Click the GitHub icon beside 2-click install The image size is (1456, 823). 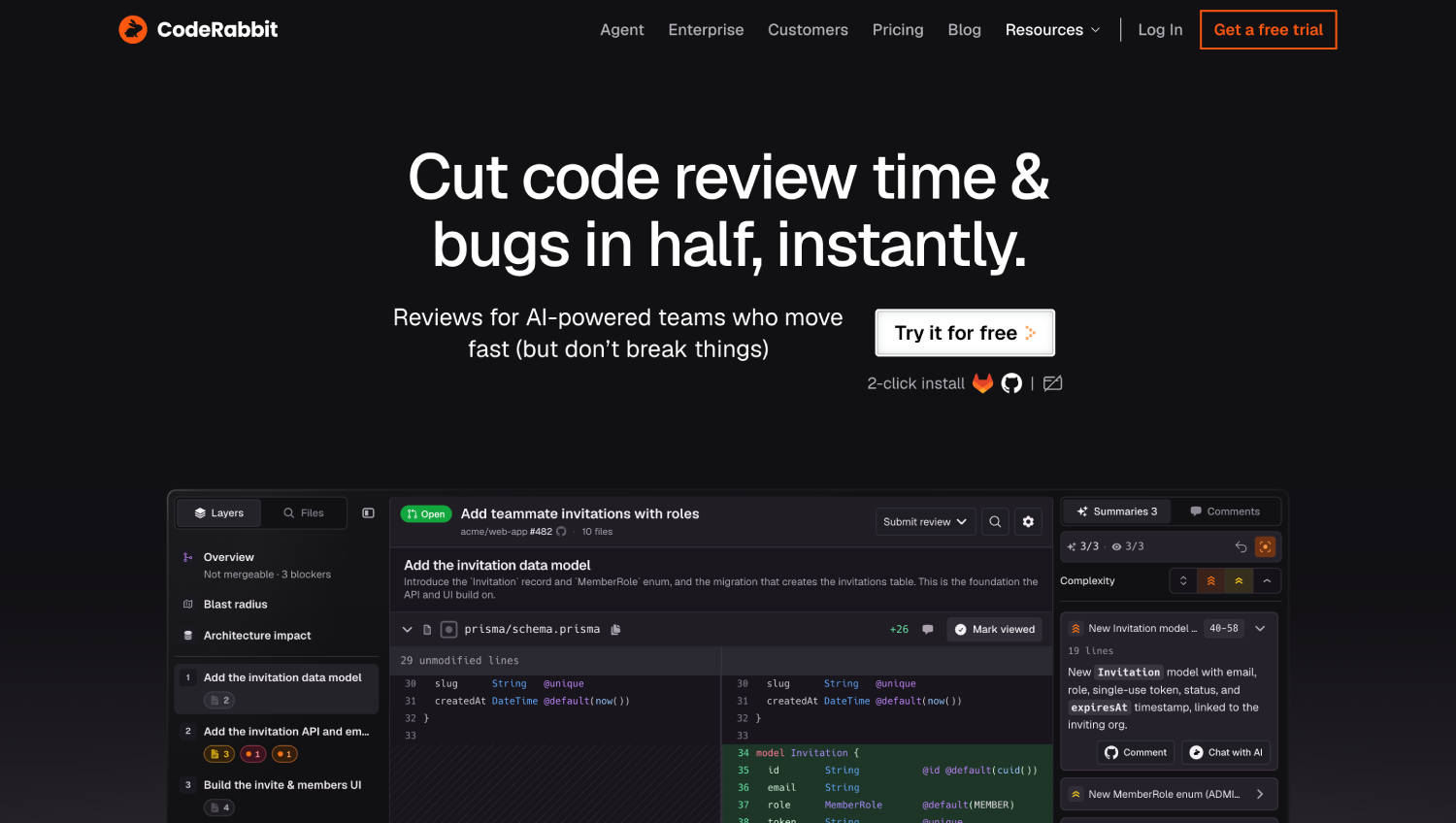(x=1011, y=383)
